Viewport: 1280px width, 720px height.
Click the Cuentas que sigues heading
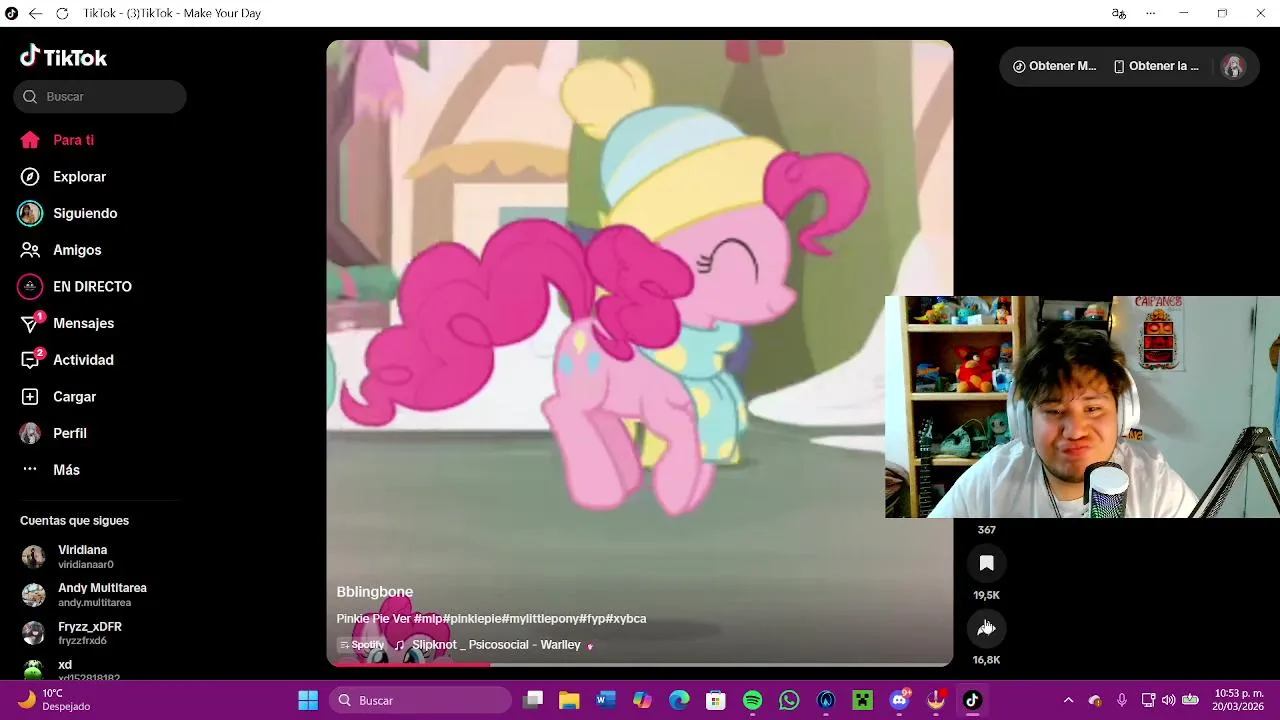pos(74,521)
